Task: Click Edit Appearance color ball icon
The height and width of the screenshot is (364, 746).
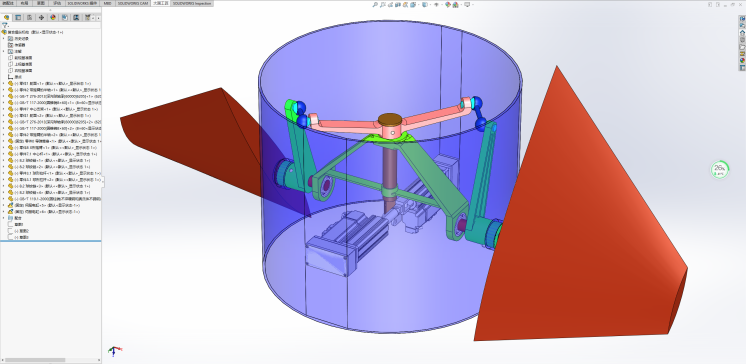Action: (x=448, y=5)
